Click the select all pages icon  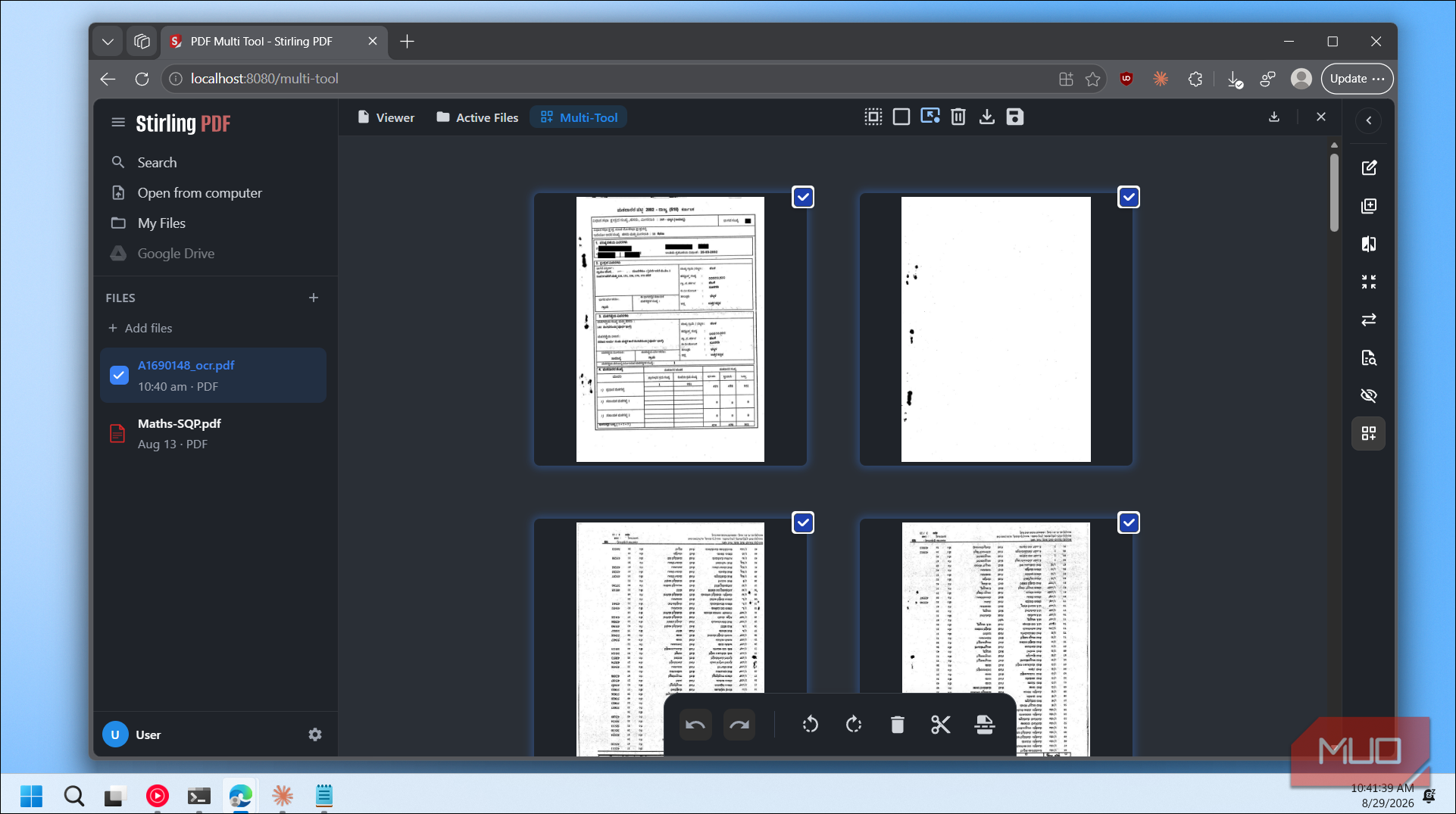tap(873, 117)
